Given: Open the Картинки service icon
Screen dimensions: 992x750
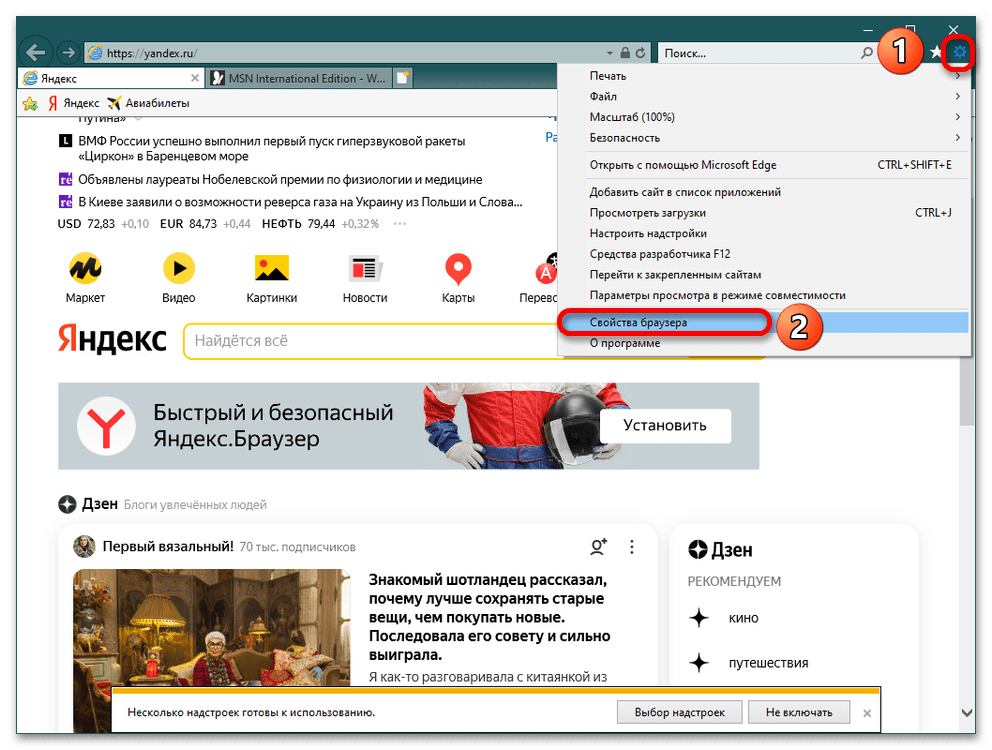Looking at the screenshot, I should pyautogui.click(x=271, y=268).
